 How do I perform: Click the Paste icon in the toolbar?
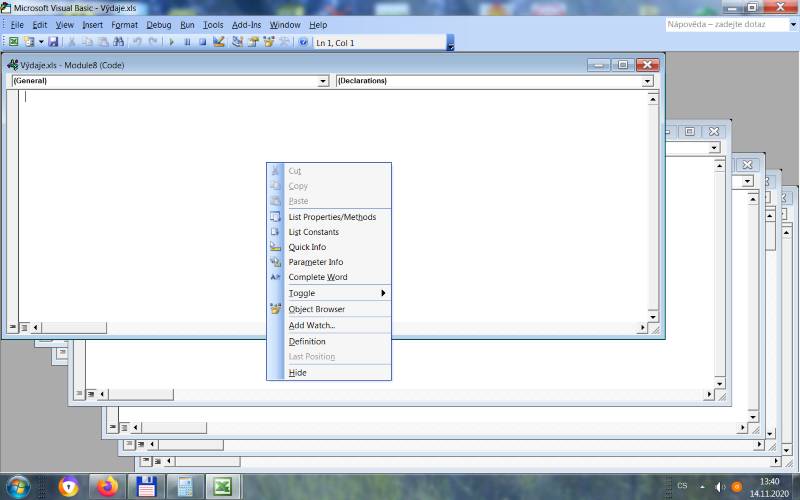coord(103,42)
